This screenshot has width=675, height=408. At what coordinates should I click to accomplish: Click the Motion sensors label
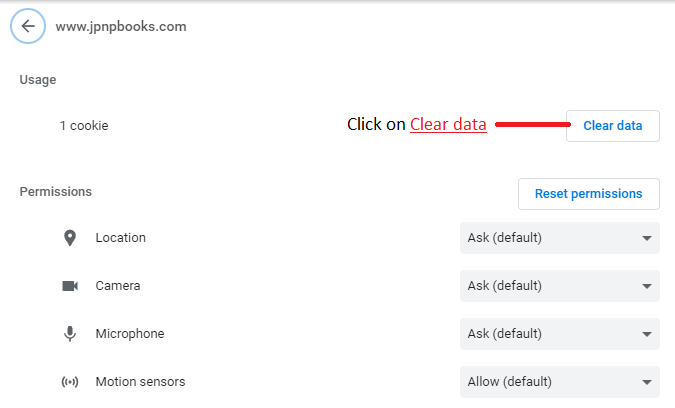tap(140, 382)
